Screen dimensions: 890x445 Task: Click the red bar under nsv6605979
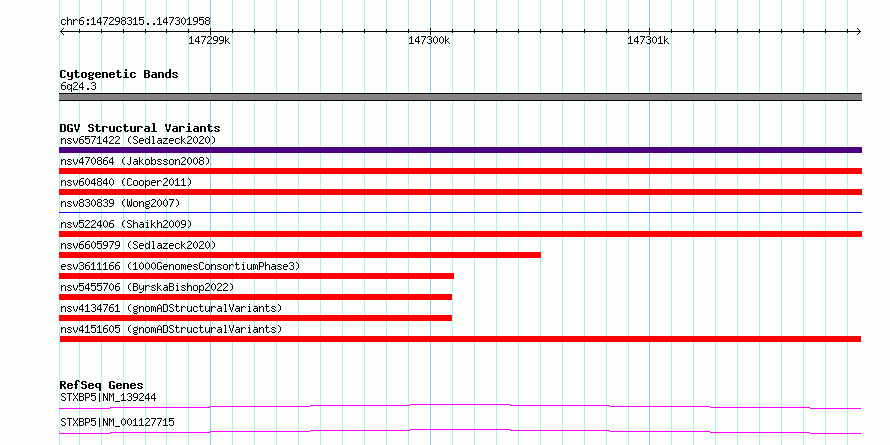[300, 255]
